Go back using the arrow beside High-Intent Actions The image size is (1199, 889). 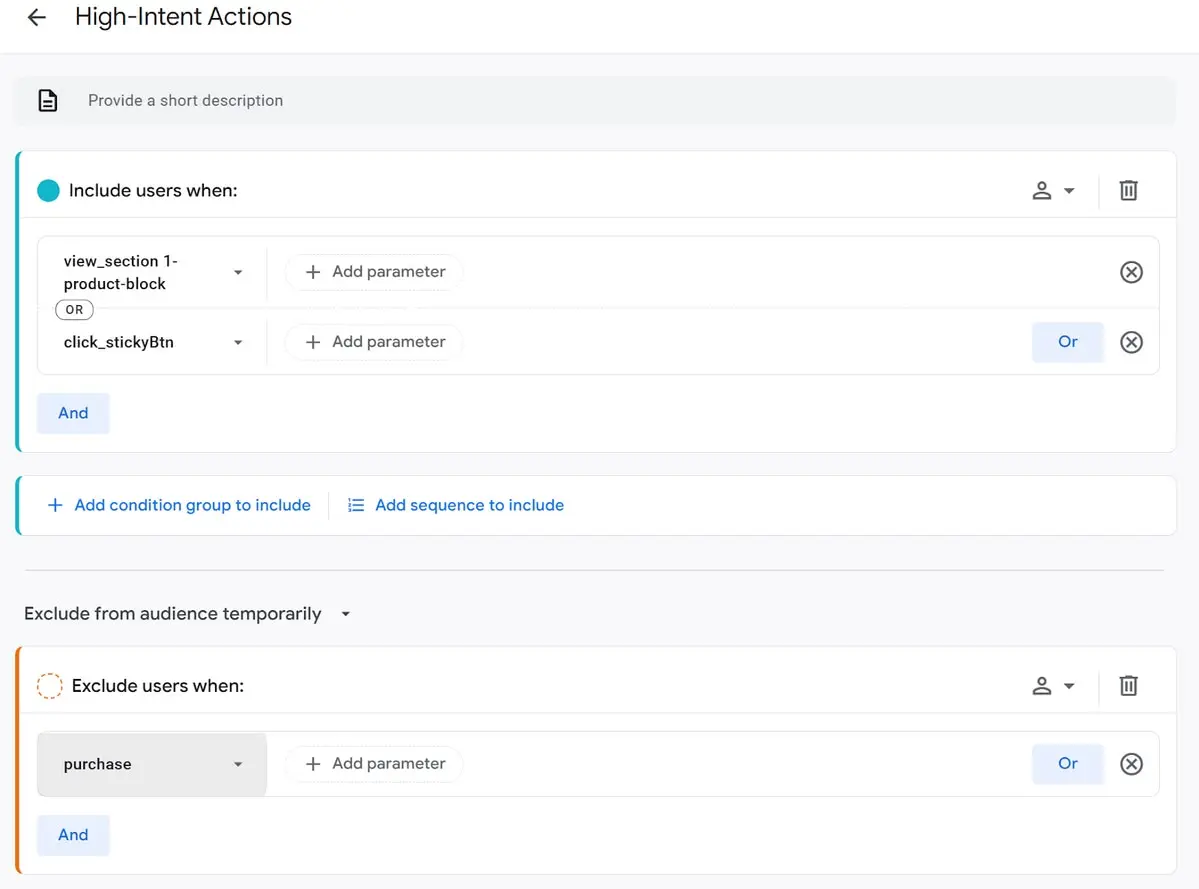[x=37, y=17]
